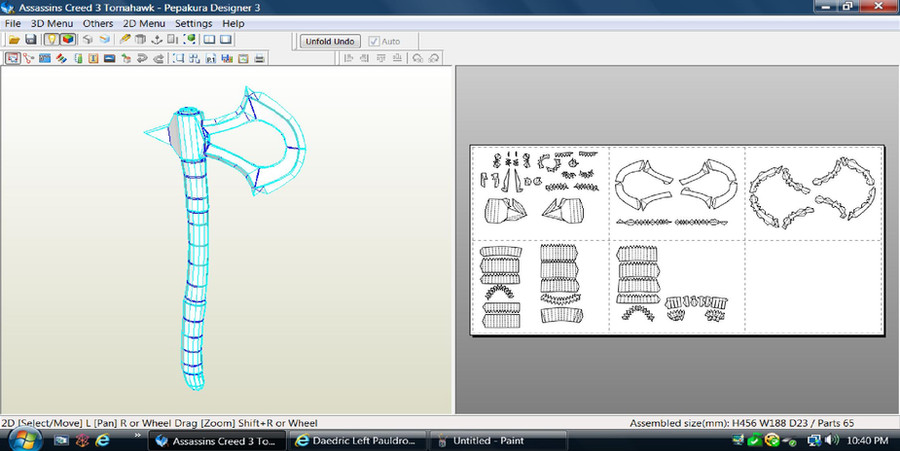
Task: Switch to split two-pane window layout
Action: 210,40
